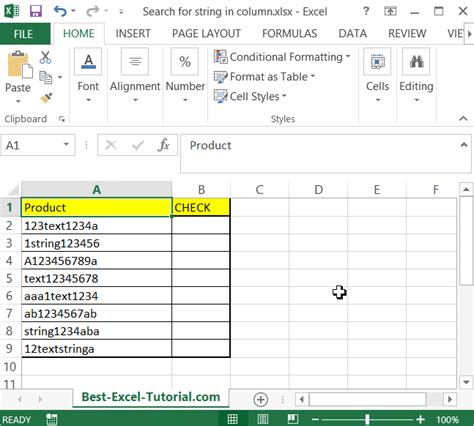
Task: Select cell containing 123text1234a
Action: coord(97,226)
